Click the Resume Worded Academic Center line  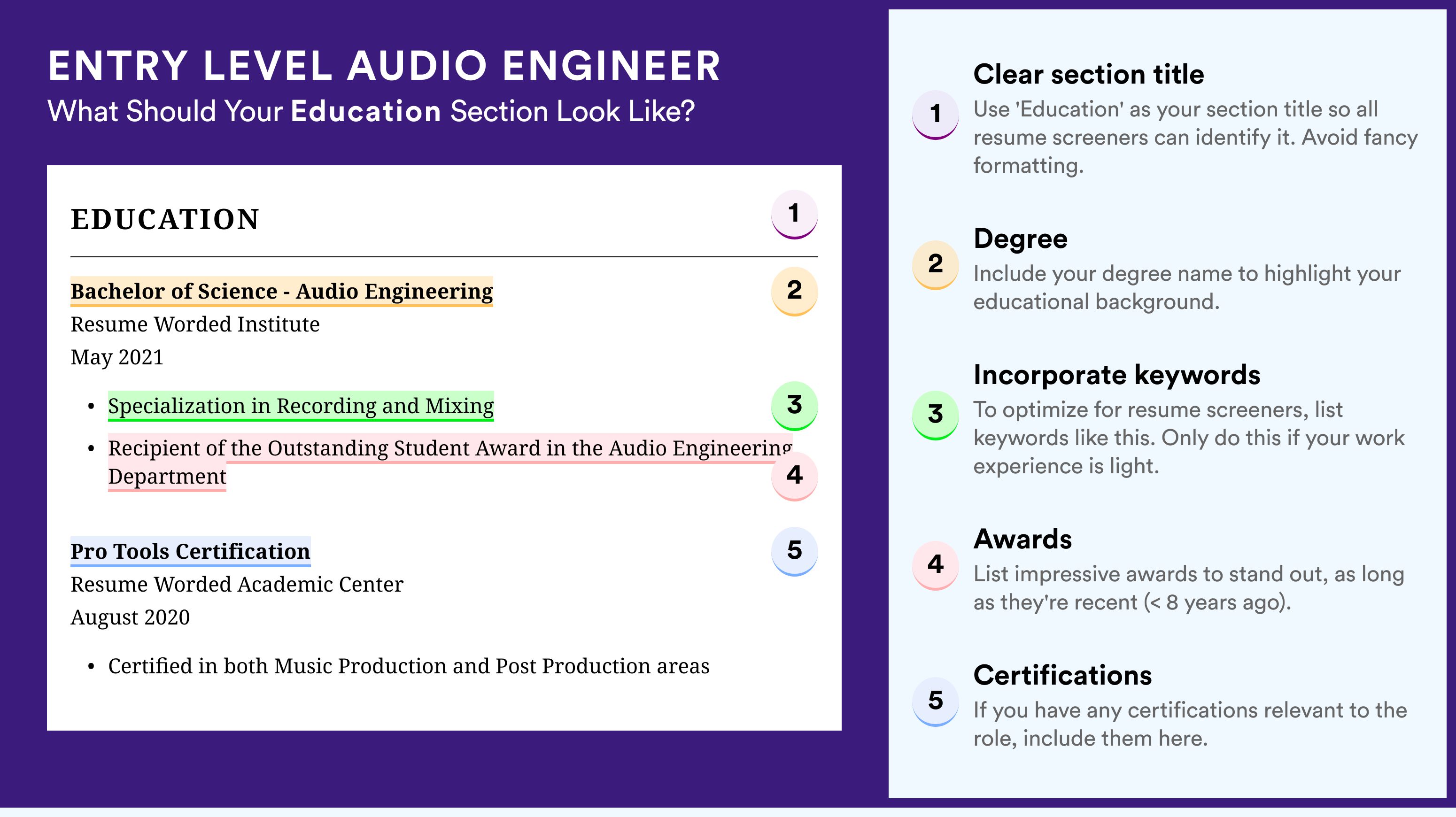coord(237,584)
